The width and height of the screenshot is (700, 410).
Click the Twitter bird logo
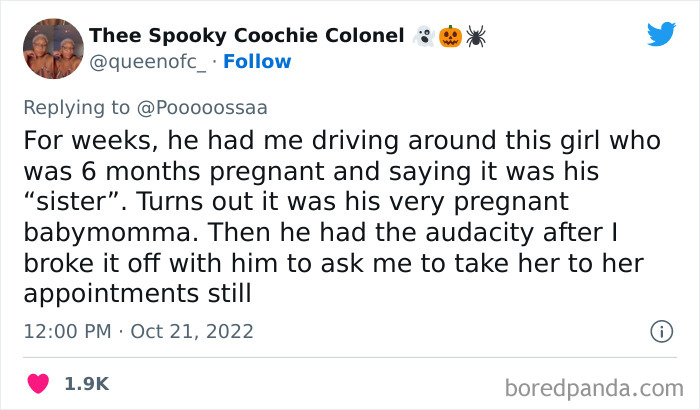(661, 35)
